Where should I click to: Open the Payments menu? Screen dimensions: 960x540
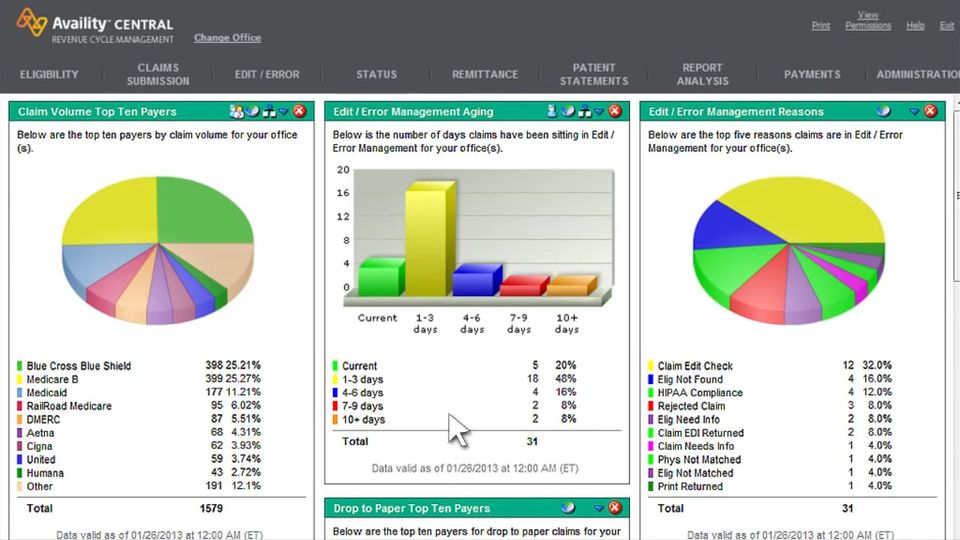tap(812, 75)
